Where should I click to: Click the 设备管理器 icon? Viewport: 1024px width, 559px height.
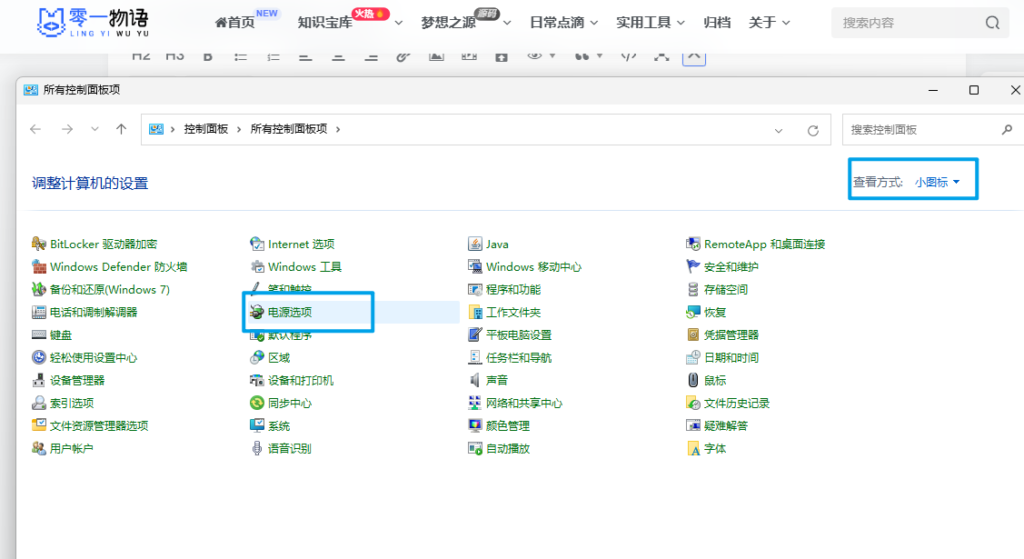pyautogui.click(x=39, y=380)
